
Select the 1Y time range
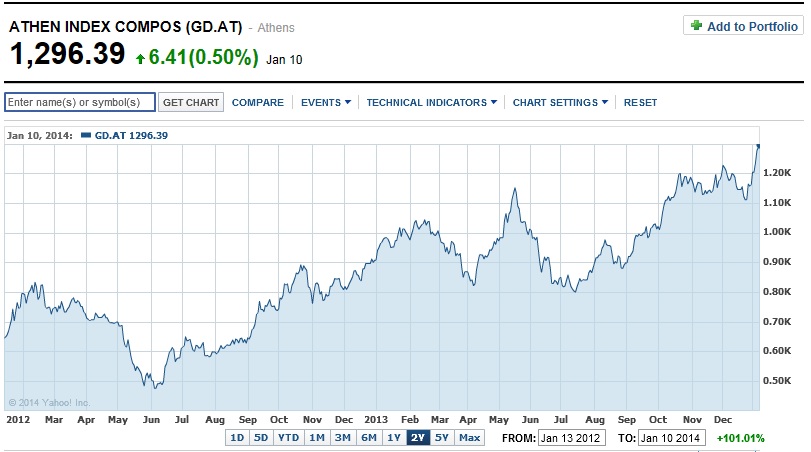click(394, 438)
